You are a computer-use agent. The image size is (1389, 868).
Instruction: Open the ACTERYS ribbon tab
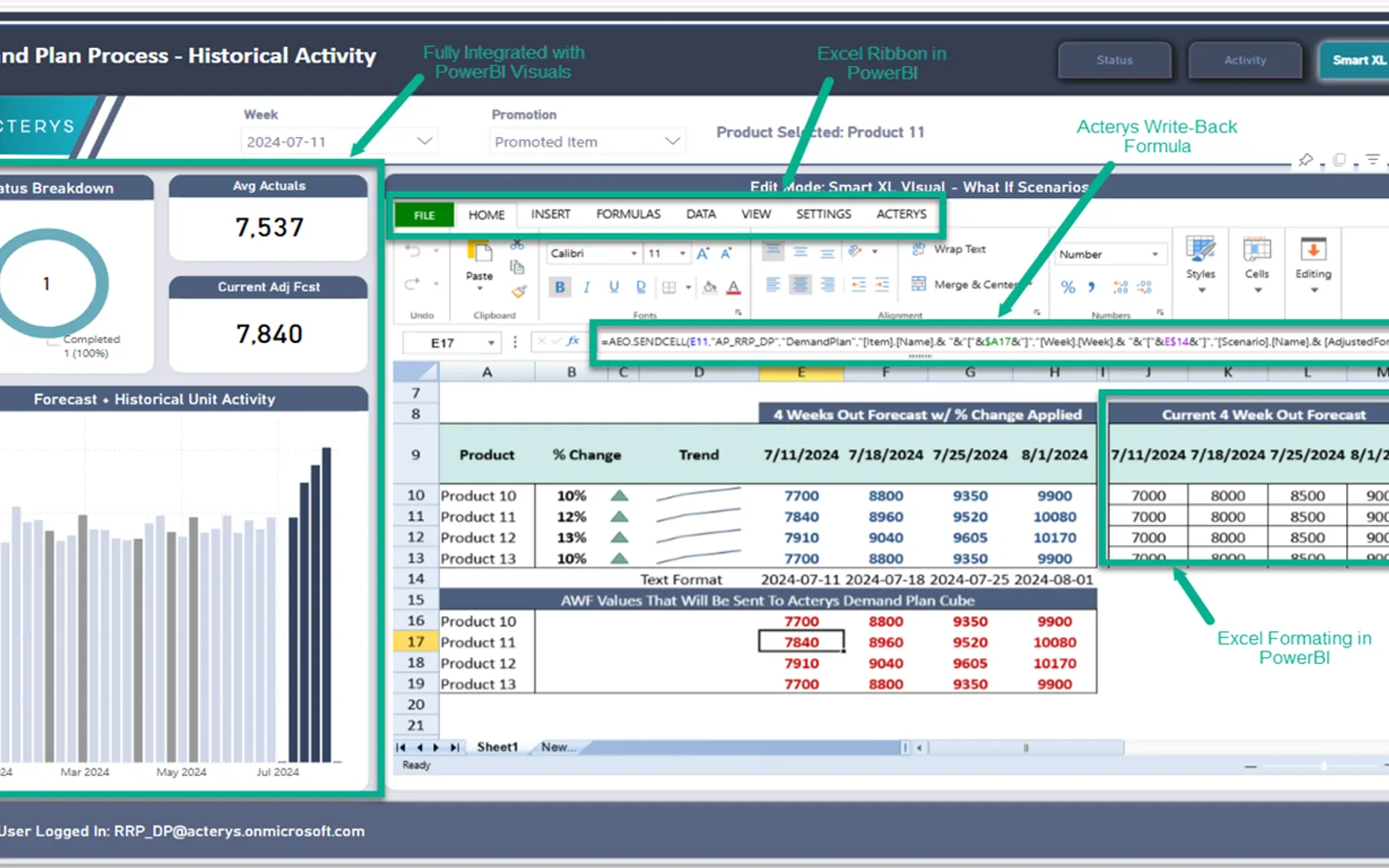coord(901,214)
